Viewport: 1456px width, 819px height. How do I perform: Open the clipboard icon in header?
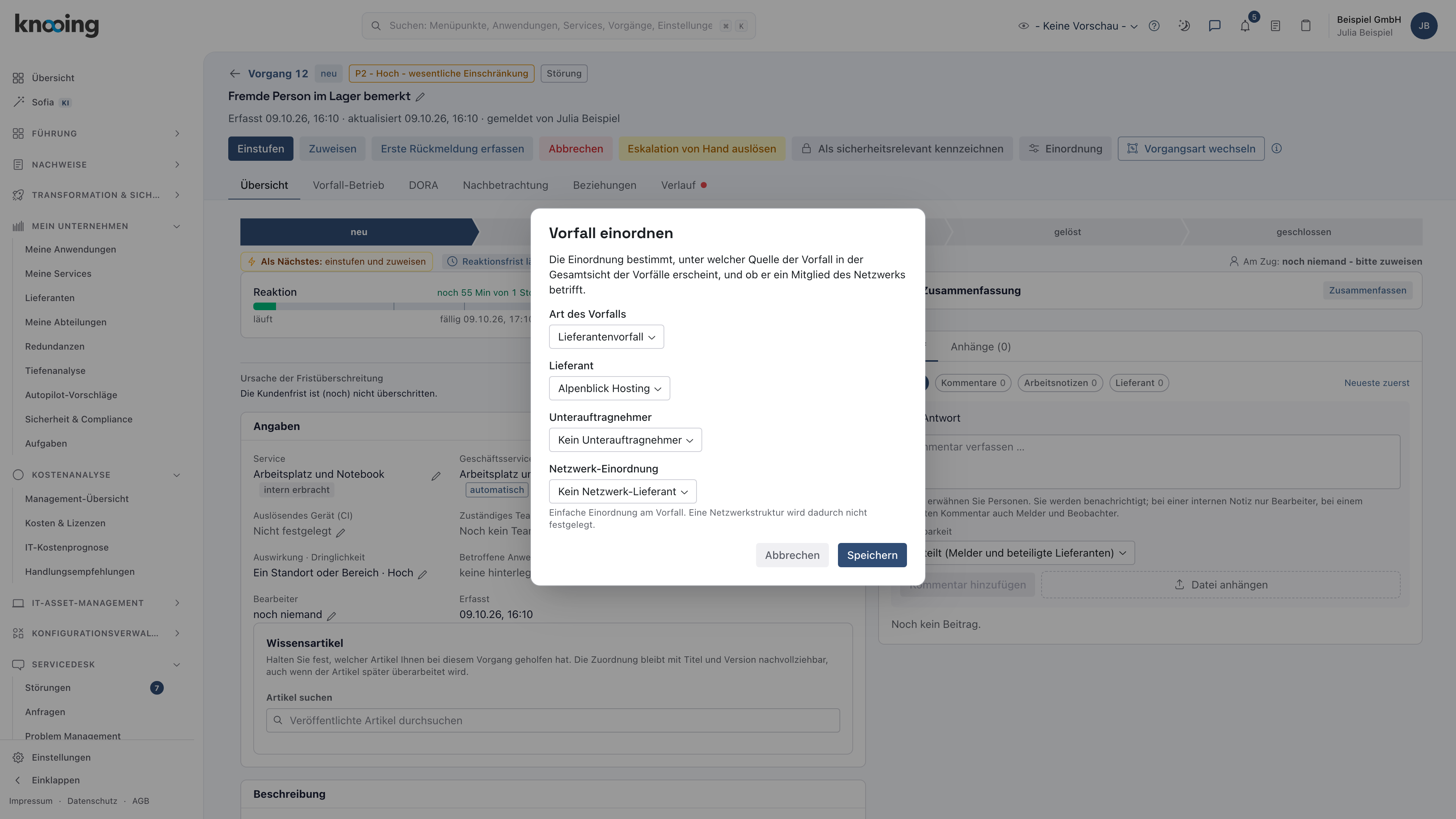click(1305, 26)
